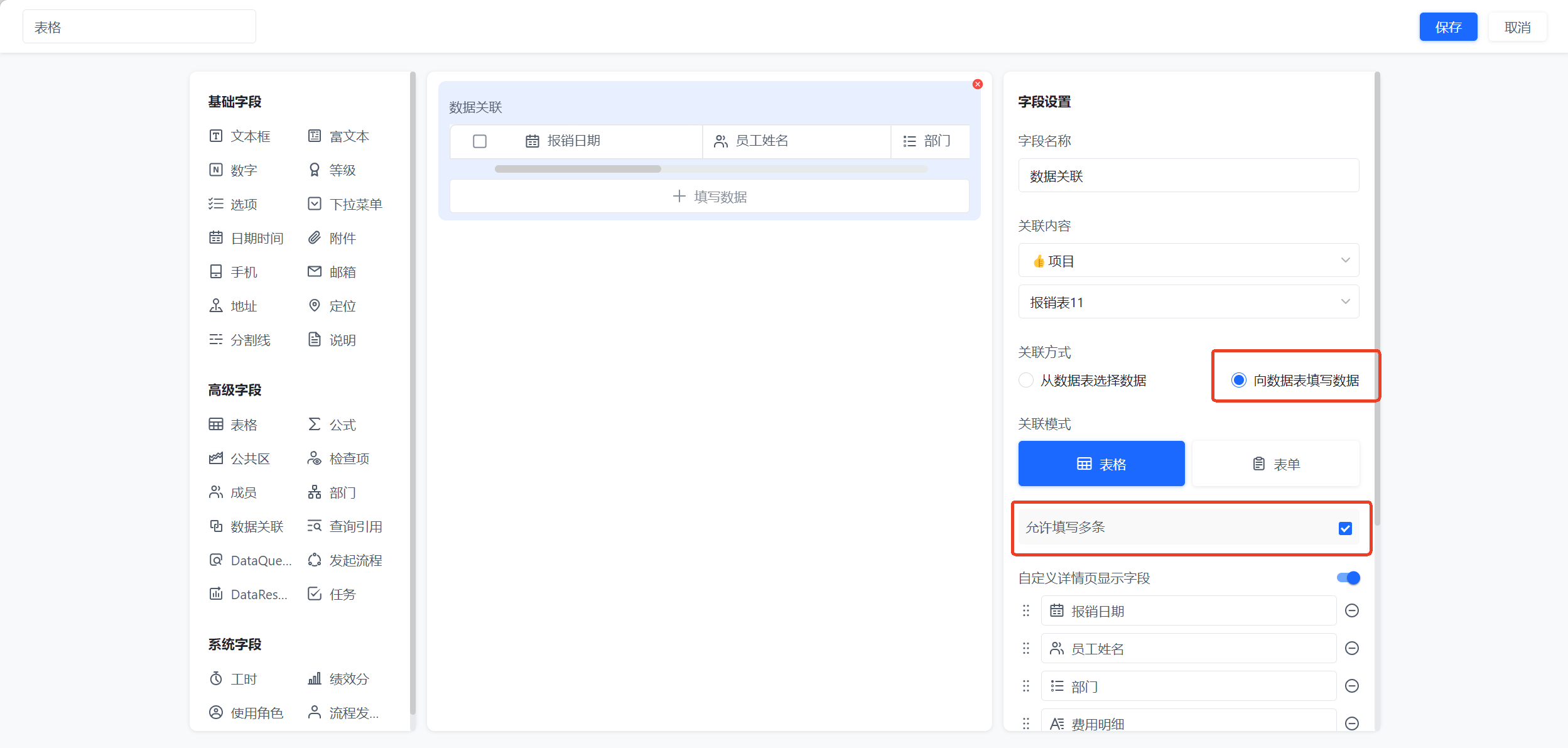The height and width of the screenshot is (748, 1568).
Task: Open the 报销表11 table dropdown
Action: pos(1189,302)
